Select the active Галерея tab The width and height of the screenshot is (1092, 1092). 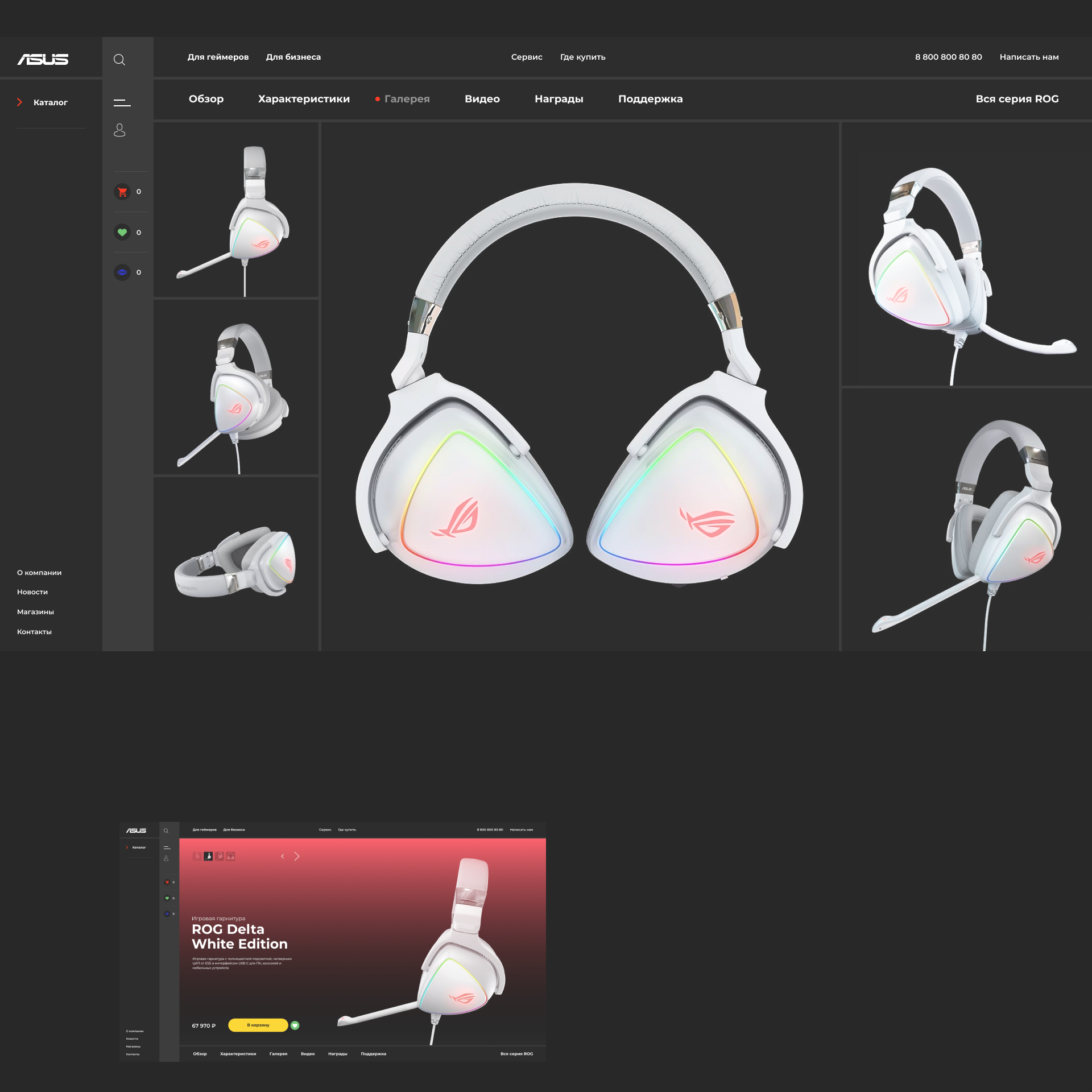pos(407,99)
